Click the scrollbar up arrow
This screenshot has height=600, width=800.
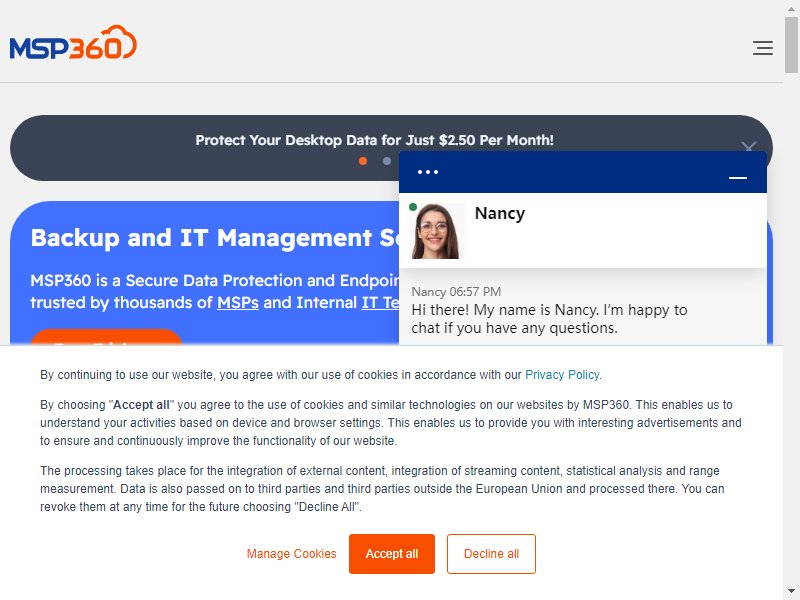click(791, 8)
